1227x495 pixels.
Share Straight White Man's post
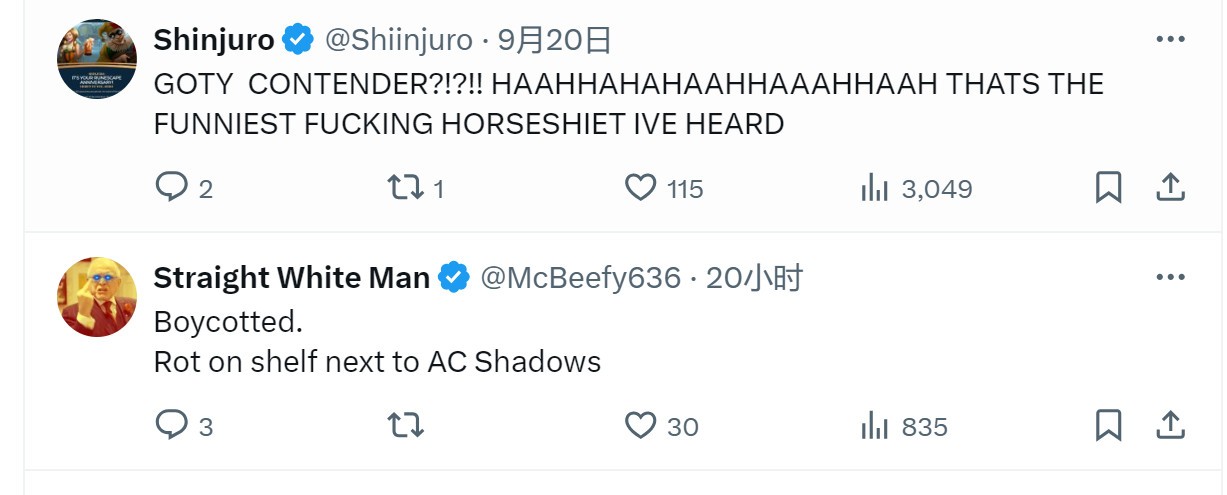pyautogui.click(x=1170, y=426)
